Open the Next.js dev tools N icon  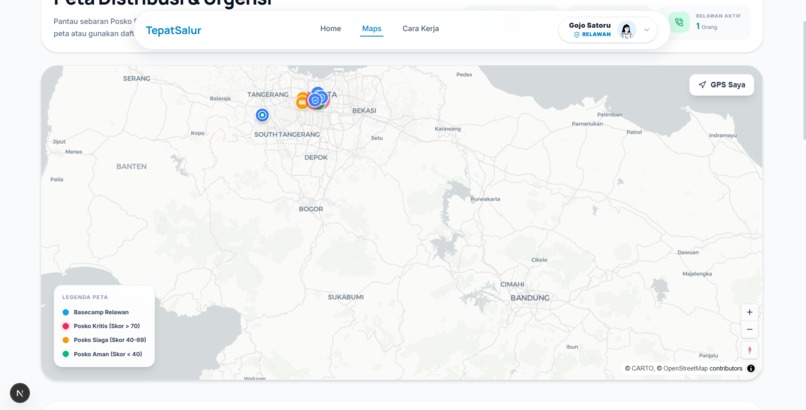point(20,393)
